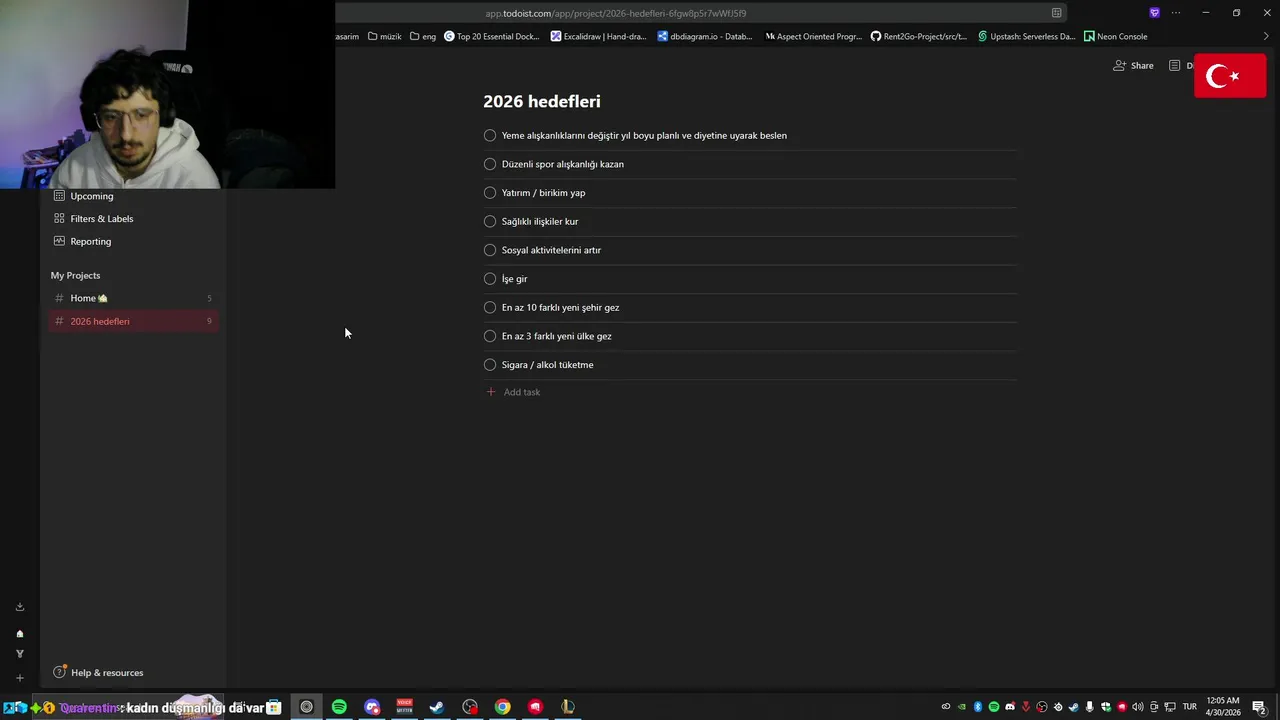Viewport: 1280px width, 720px height.
Task: Open Steam from the taskbar
Action: click(x=437, y=707)
